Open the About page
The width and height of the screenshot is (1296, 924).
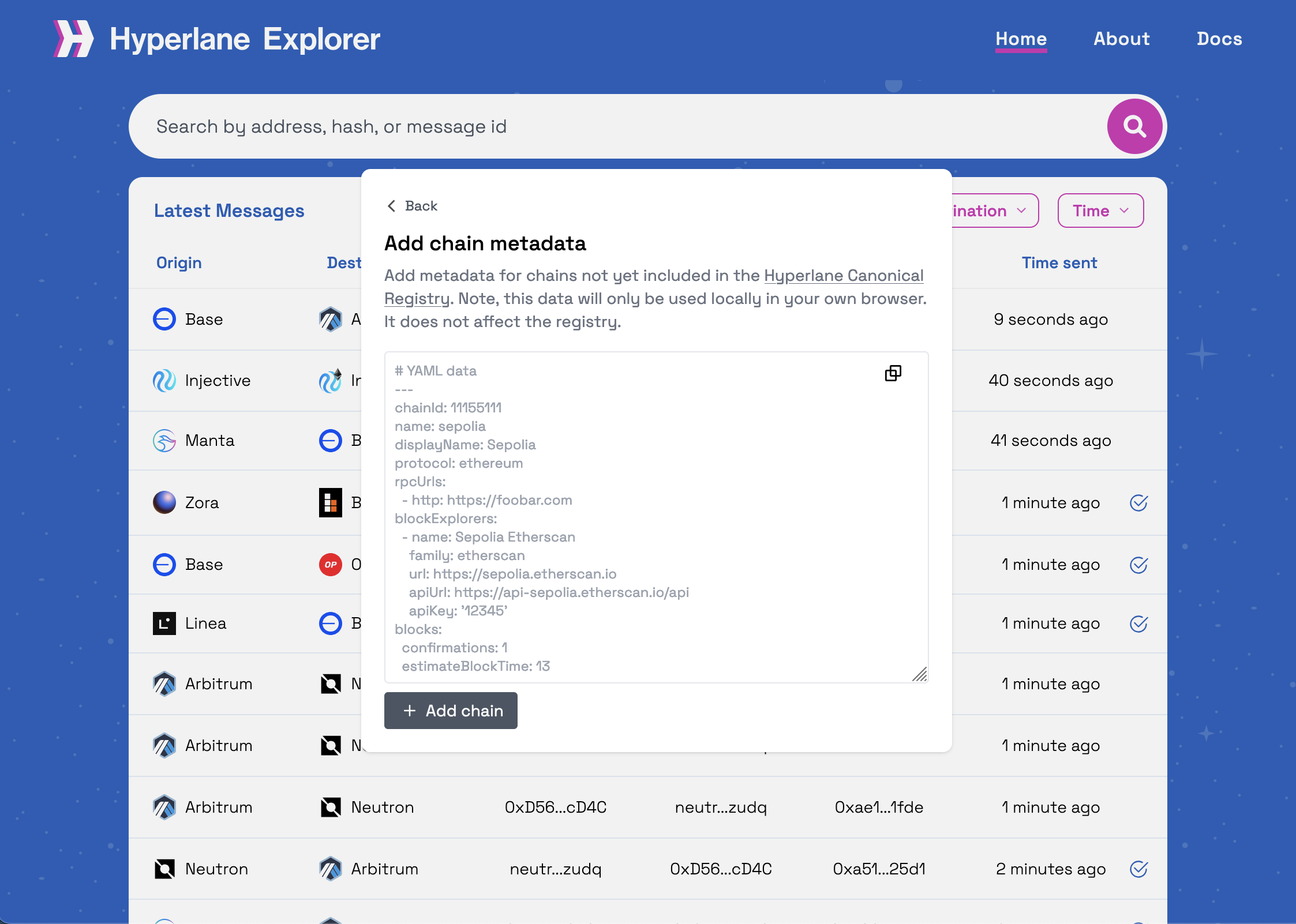click(x=1121, y=39)
